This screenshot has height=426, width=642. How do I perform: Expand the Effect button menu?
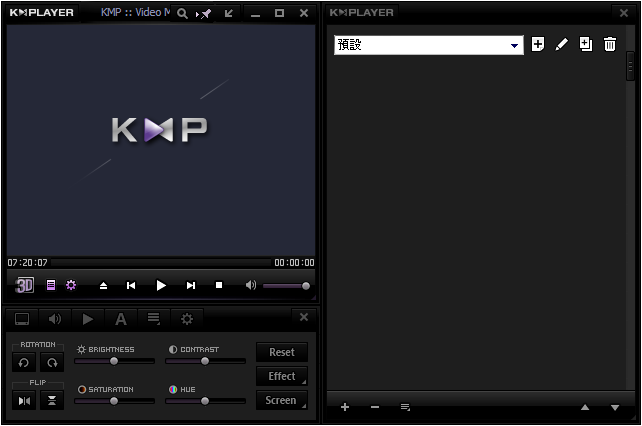[x=282, y=376]
